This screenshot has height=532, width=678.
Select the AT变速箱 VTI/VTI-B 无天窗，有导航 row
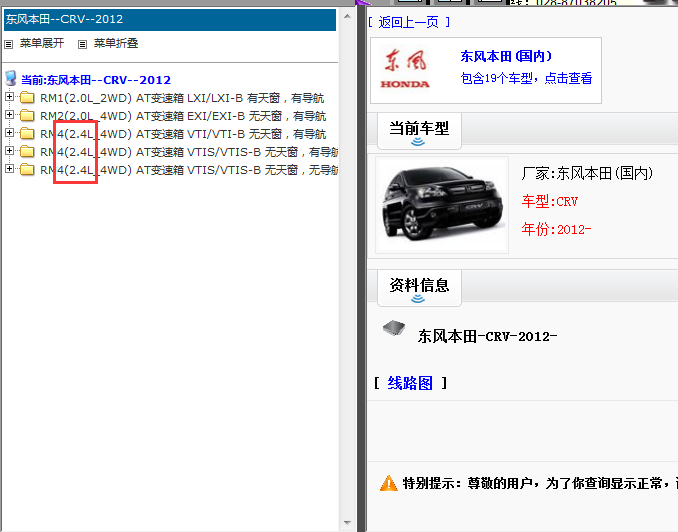[x=183, y=134]
